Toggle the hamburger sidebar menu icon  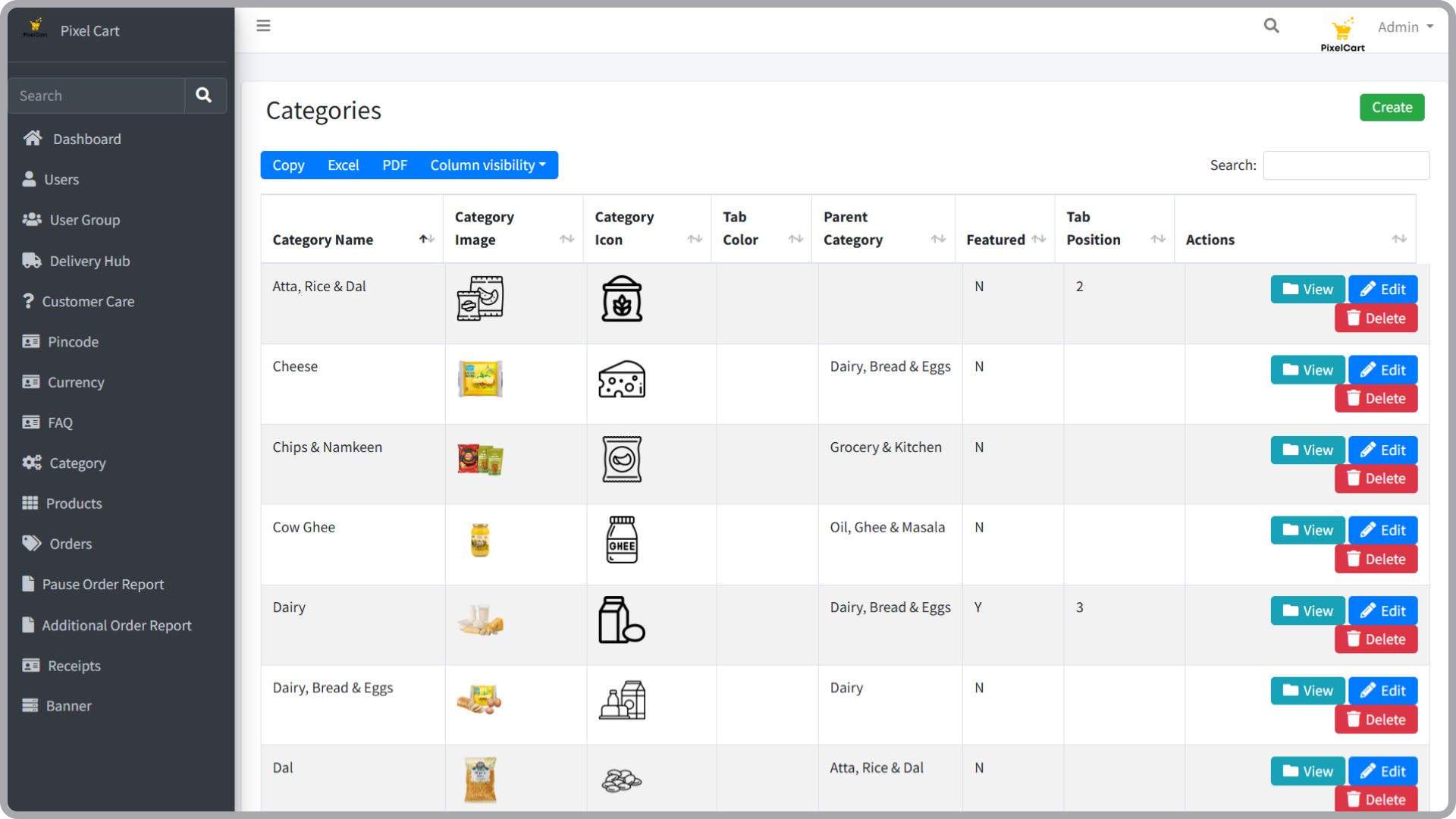pyautogui.click(x=263, y=26)
